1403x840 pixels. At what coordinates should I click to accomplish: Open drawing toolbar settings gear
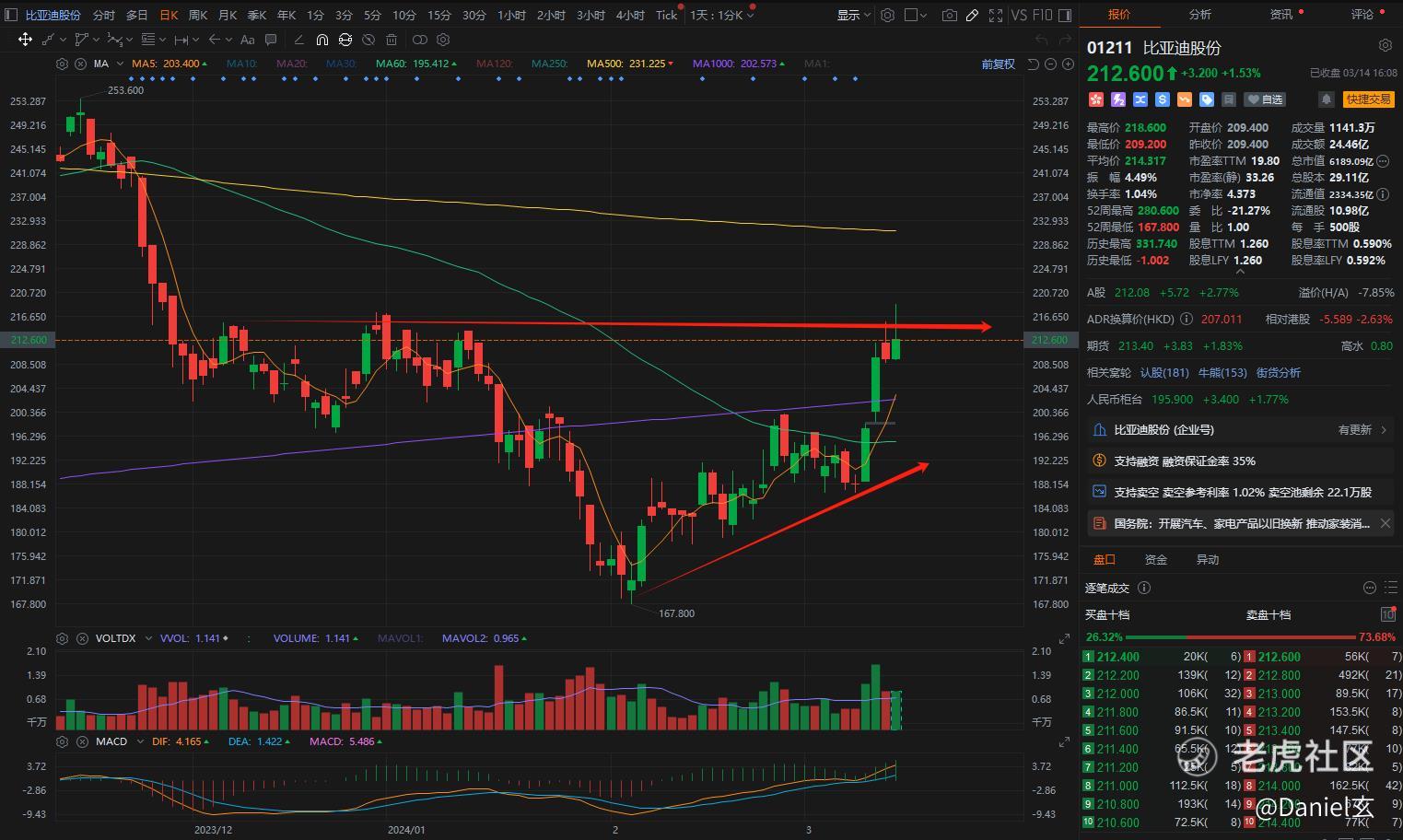[443, 40]
